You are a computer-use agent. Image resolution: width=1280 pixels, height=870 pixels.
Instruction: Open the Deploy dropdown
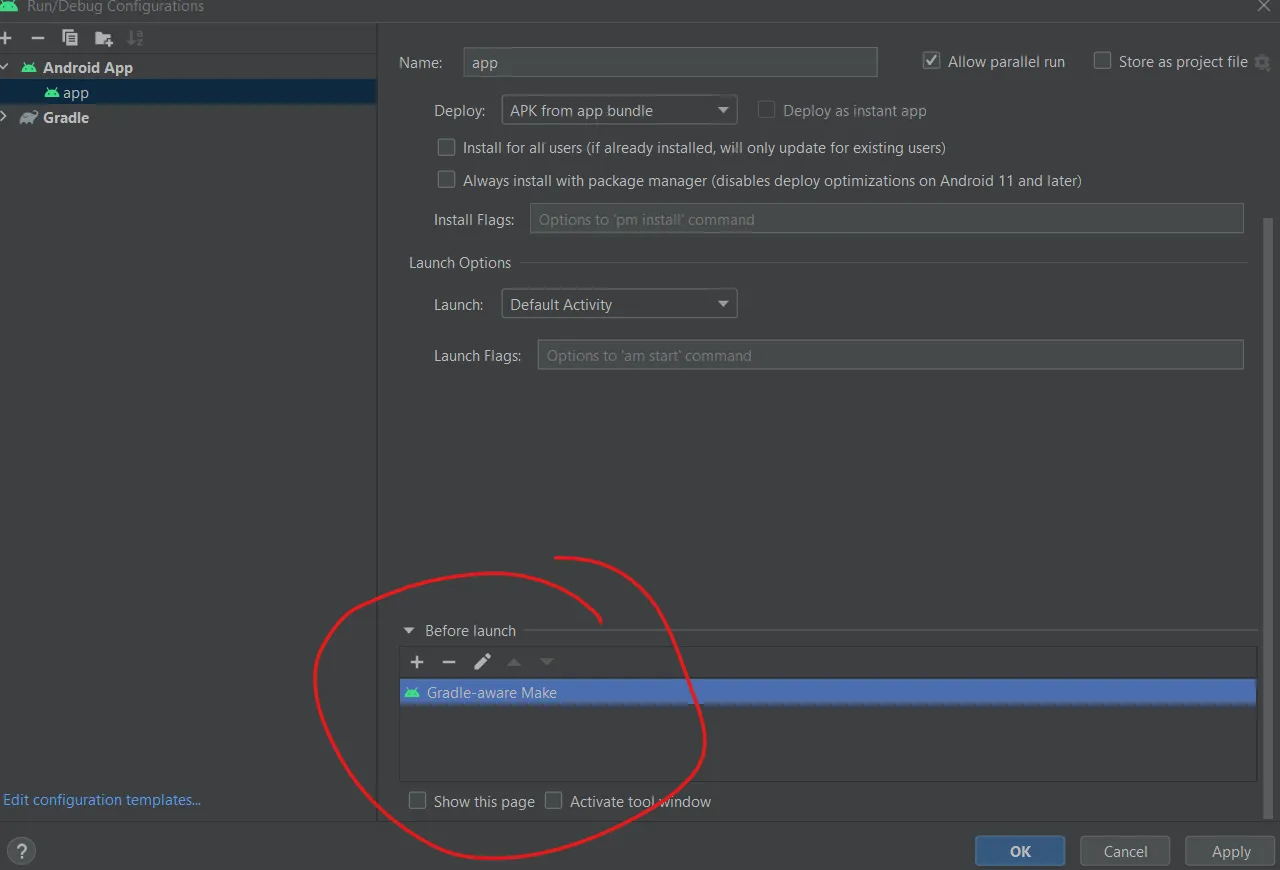[x=619, y=110]
